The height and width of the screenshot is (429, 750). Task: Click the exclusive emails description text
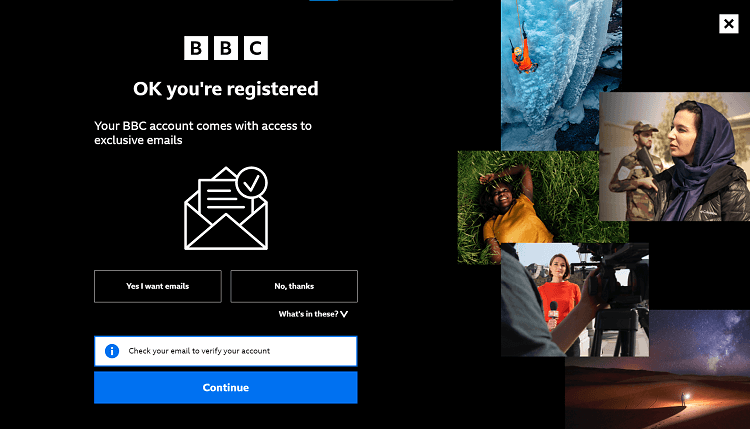203,133
